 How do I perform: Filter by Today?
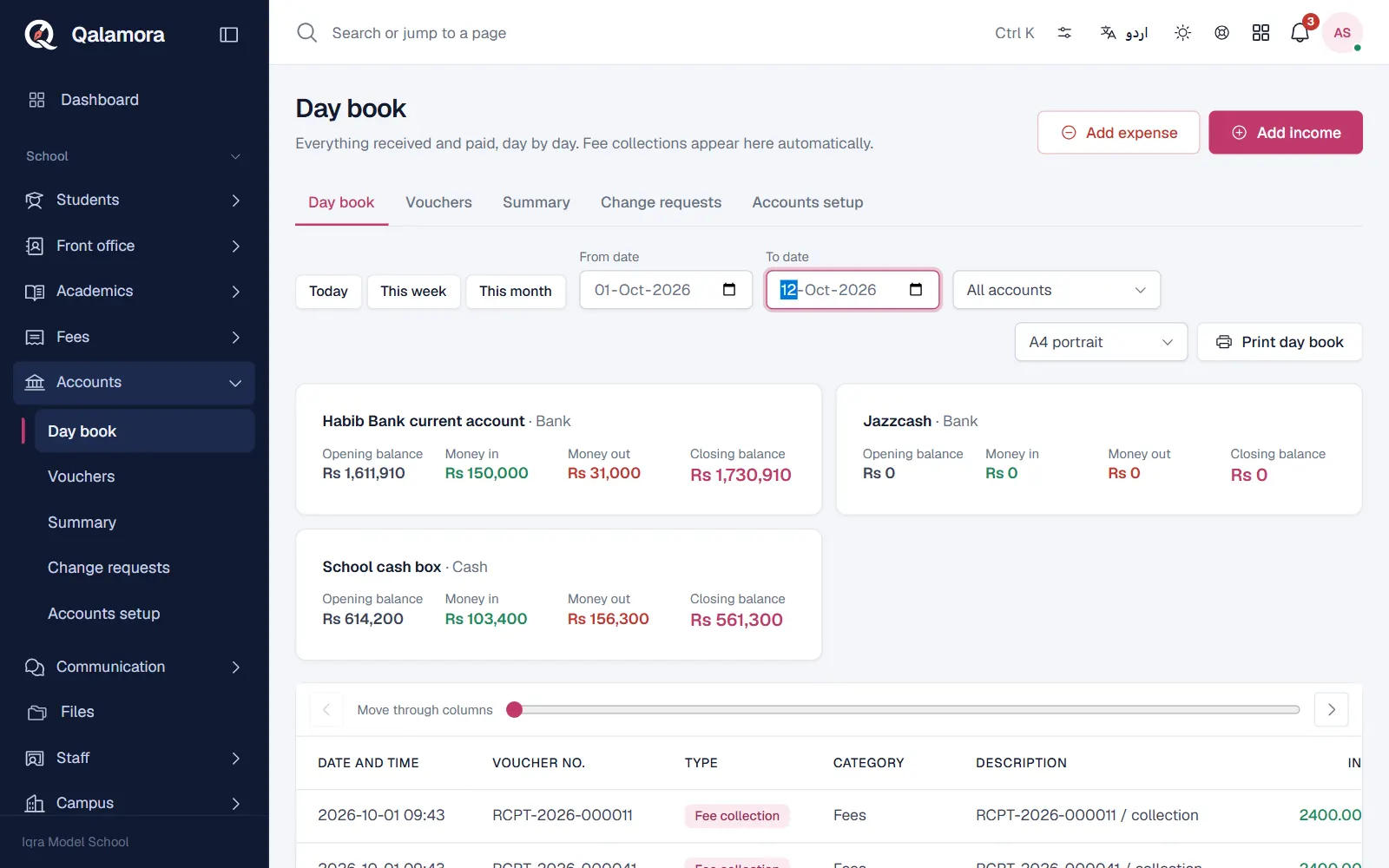(x=328, y=291)
